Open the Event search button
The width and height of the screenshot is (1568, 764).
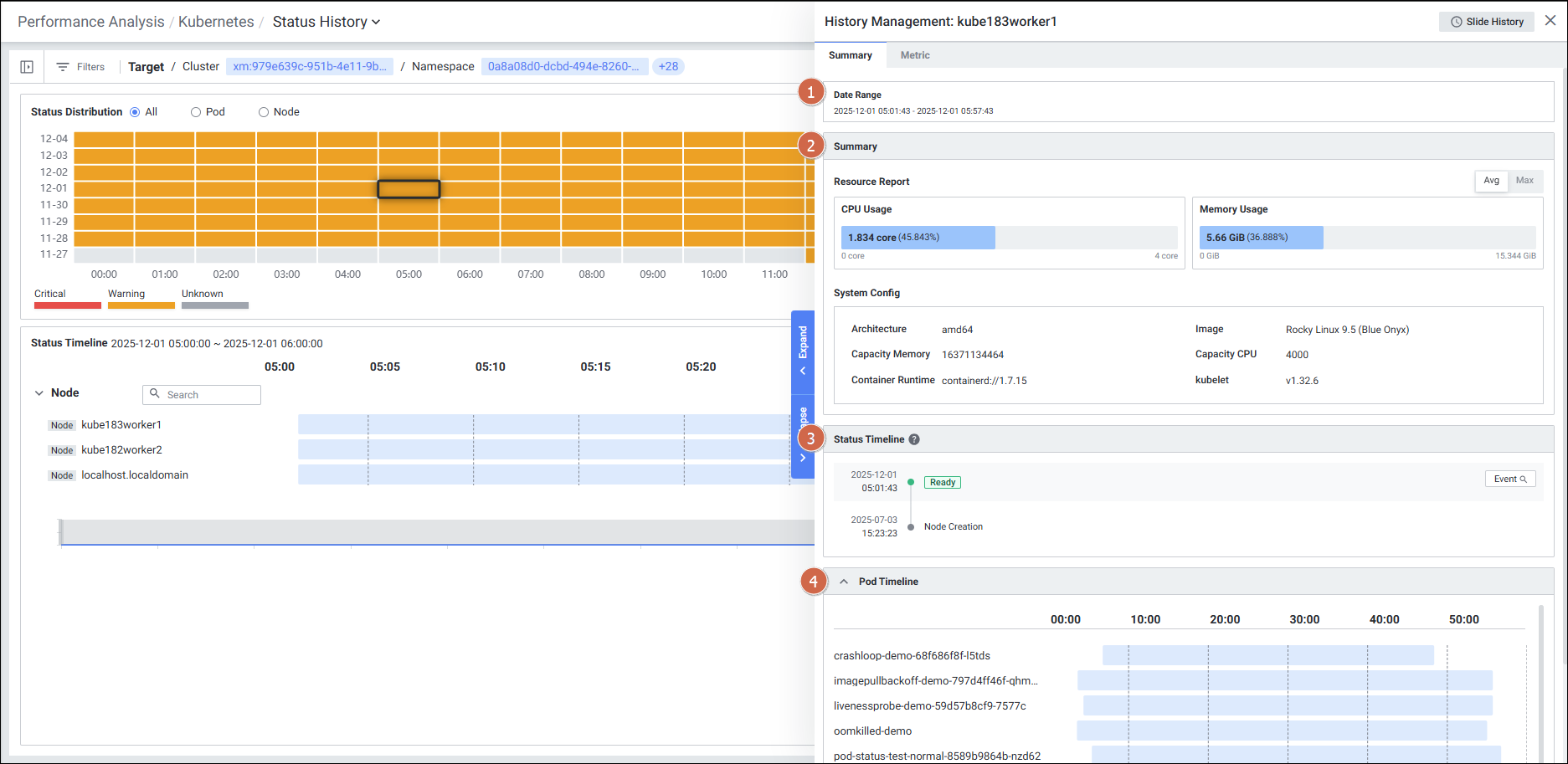(1509, 479)
